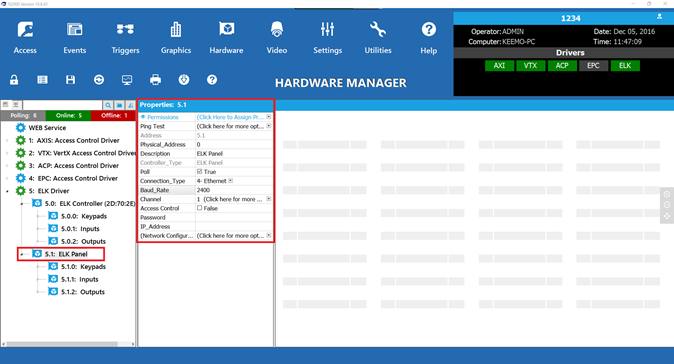Open the Hardware module
674x364 pixels.
226,38
